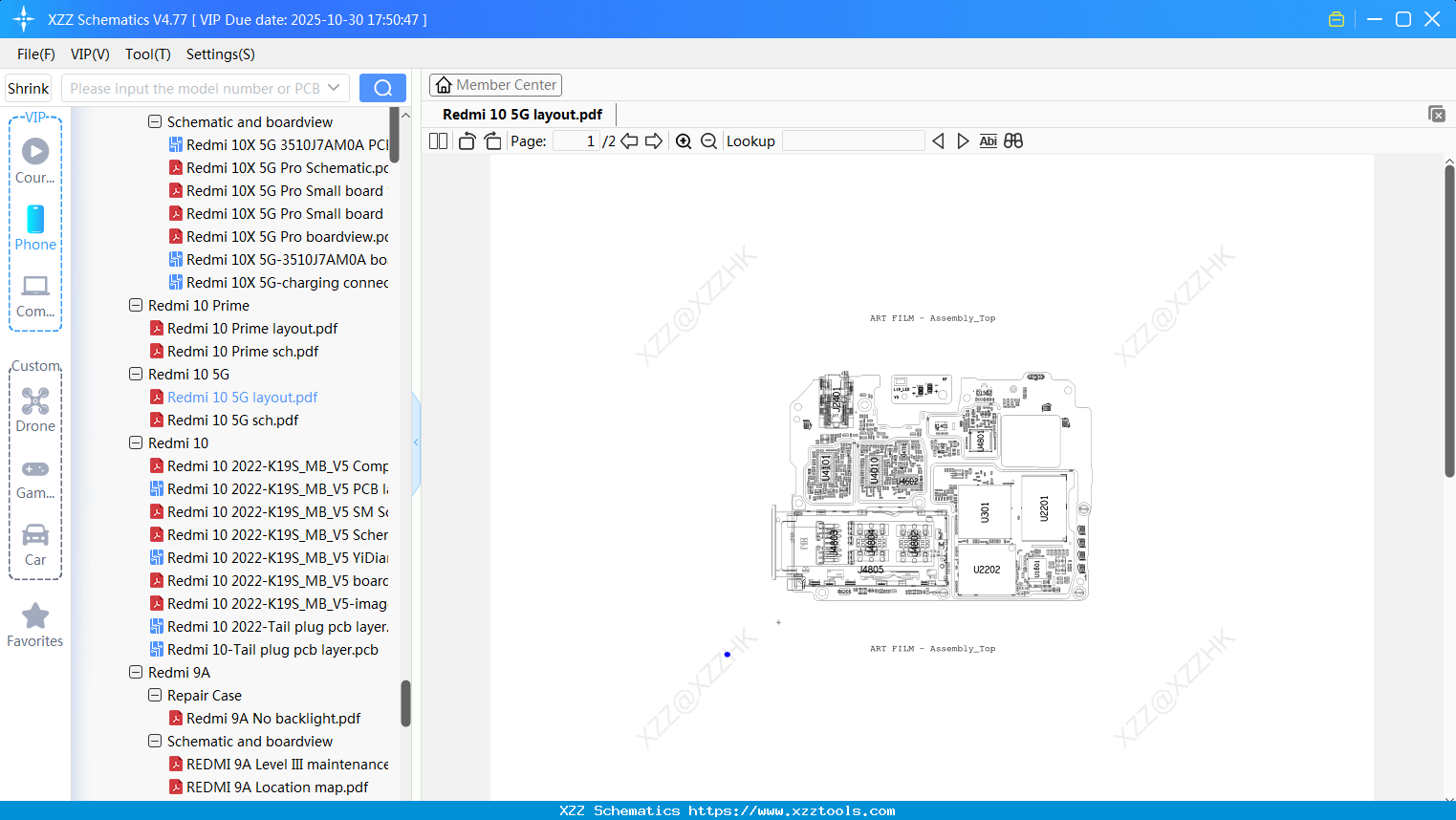Open the Abi highlight tool
This screenshot has height=820, width=1456.
[x=988, y=140]
